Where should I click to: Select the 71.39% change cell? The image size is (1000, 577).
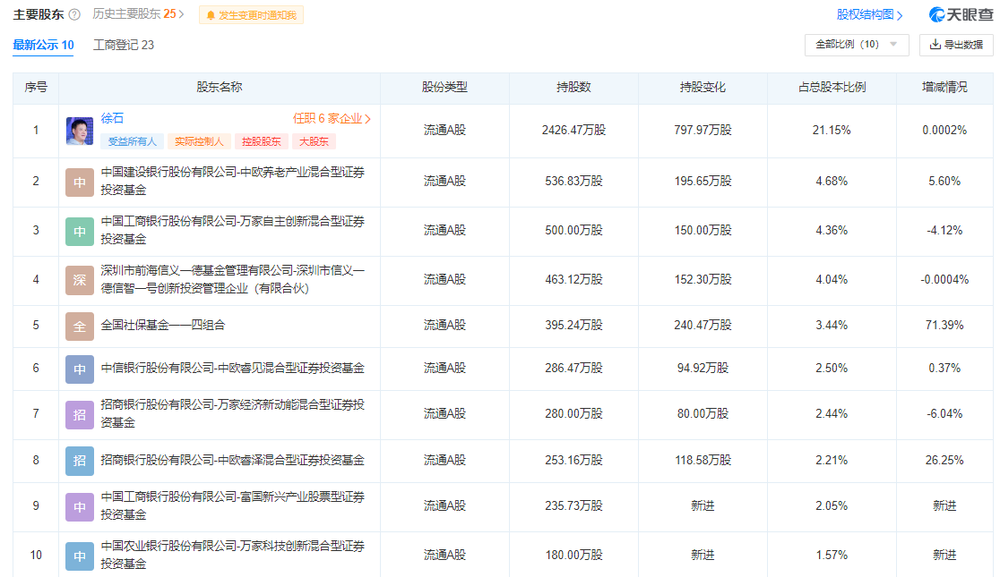[945, 325]
